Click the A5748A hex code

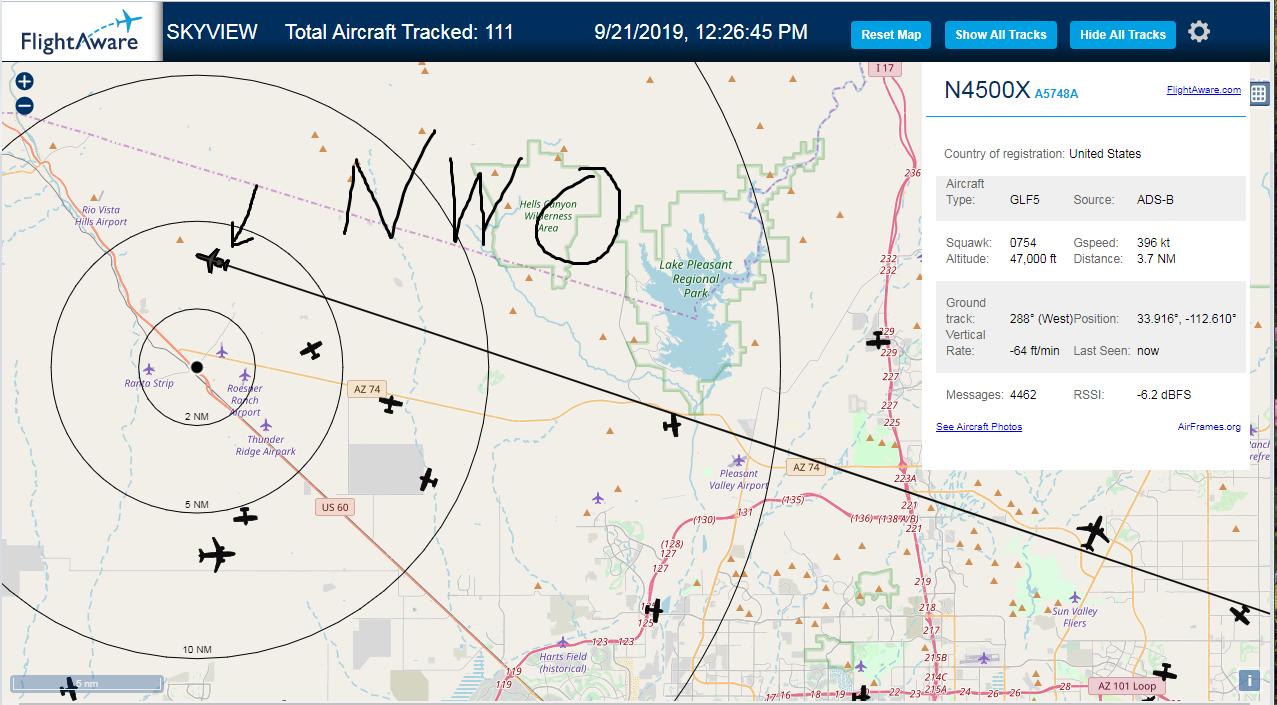point(1056,94)
